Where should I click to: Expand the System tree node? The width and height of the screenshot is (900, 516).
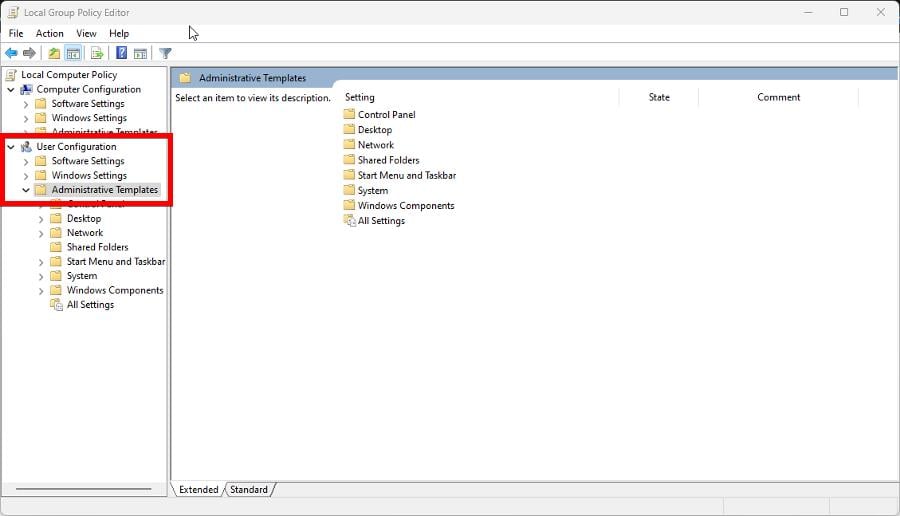41,276
